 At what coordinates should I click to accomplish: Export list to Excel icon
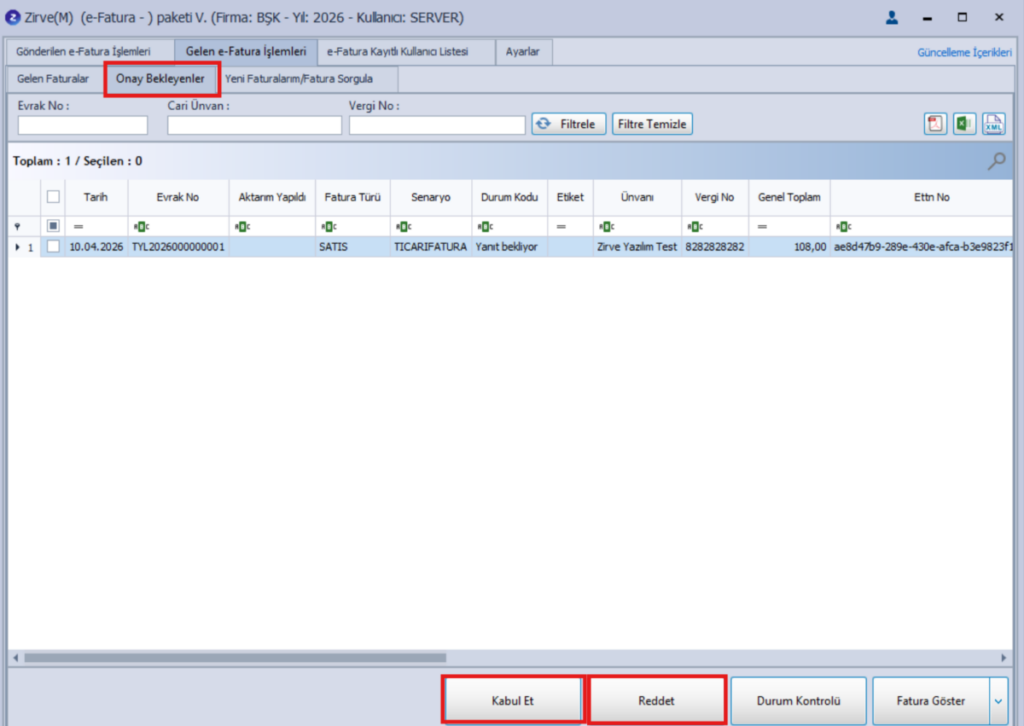(x=964, y=123)
